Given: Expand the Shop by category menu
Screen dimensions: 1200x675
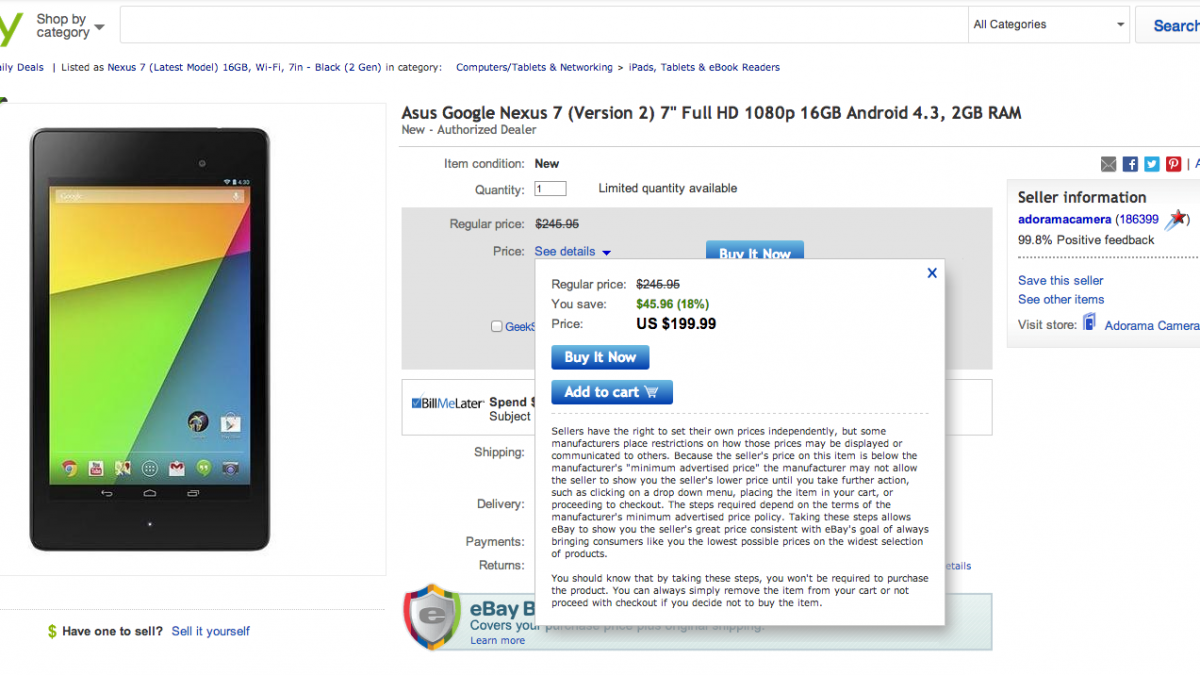Looking at the screenshot, I should pyautogui.click(x=69, y=25).
